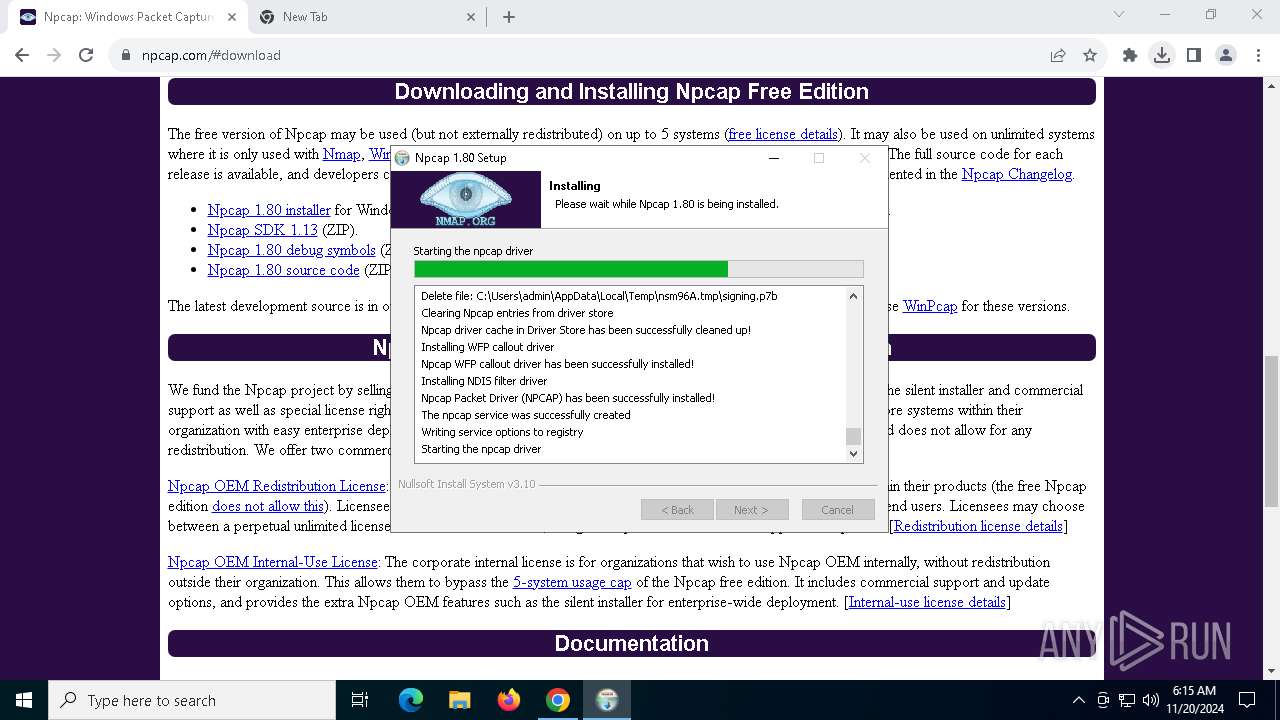Open File Explorer from taskbar
Screen dimensions: 1280x720
coord(460,700)
